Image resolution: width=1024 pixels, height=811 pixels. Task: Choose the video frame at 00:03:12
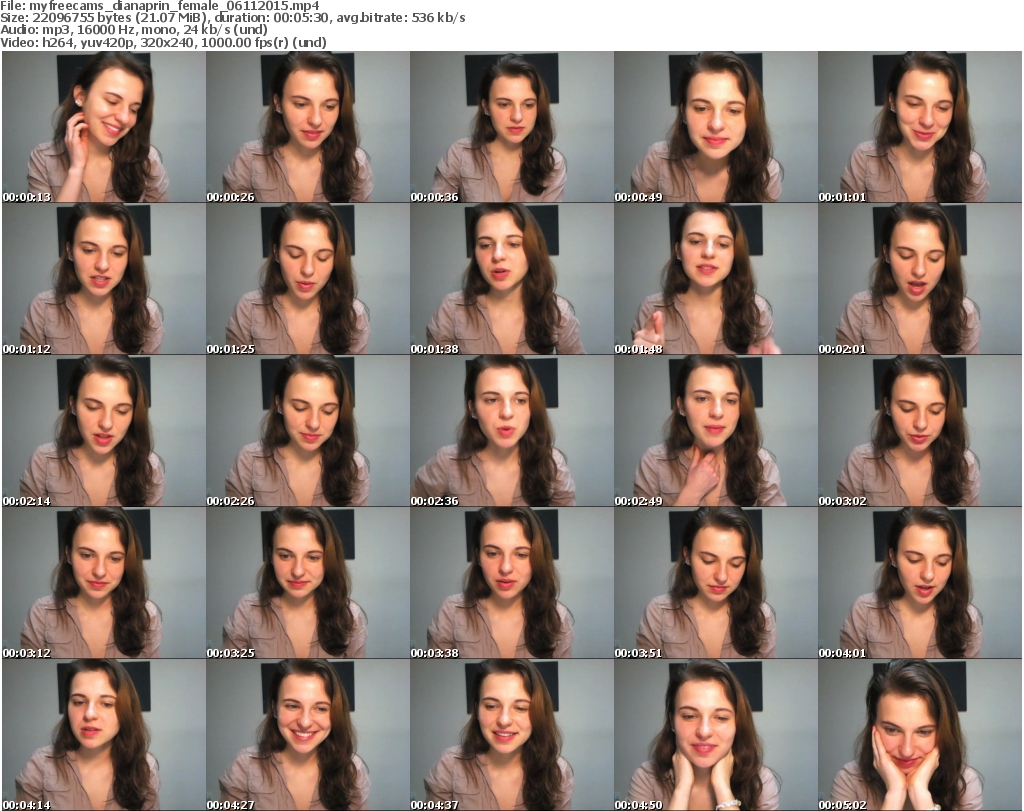(x=104, y=583)
